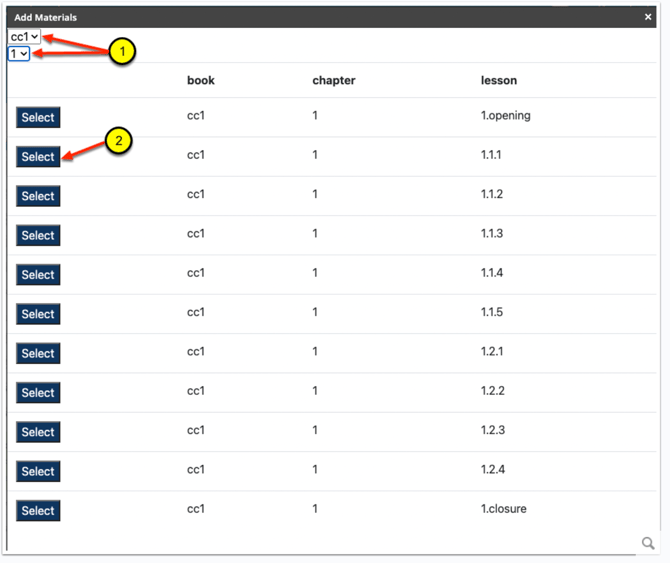The height and width of the screenshot is (563, 670).
Task: Close the Add Materials dialog
Action: click(648, 17)
